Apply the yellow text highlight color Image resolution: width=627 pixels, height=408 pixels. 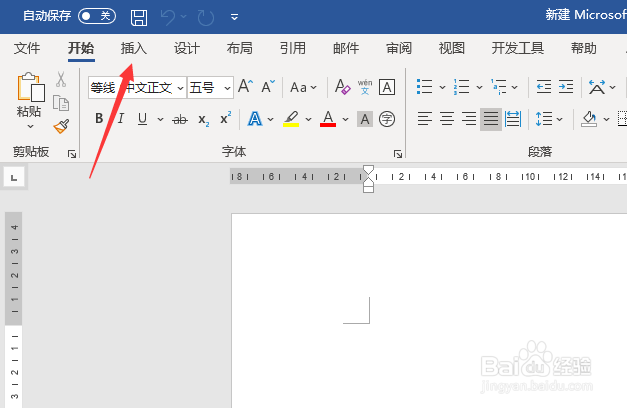click(291, 119)
